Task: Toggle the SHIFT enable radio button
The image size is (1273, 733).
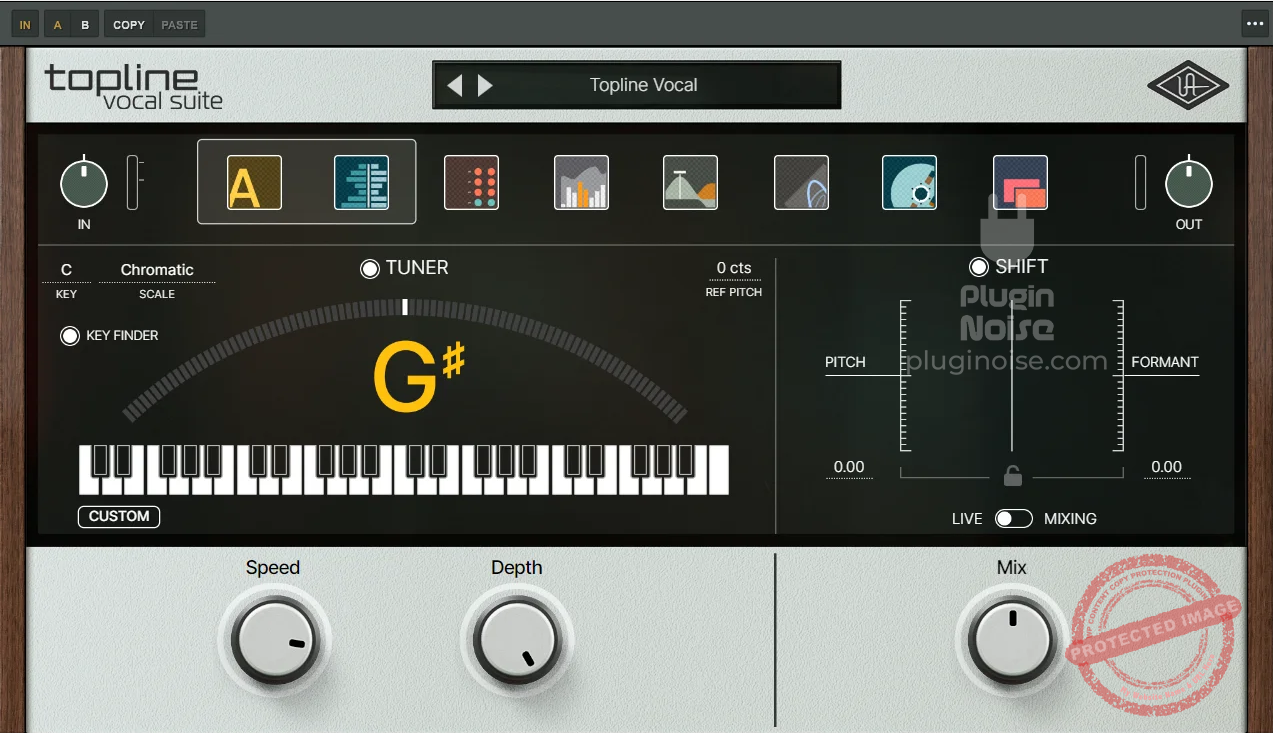Action: [x=979, y=267]
